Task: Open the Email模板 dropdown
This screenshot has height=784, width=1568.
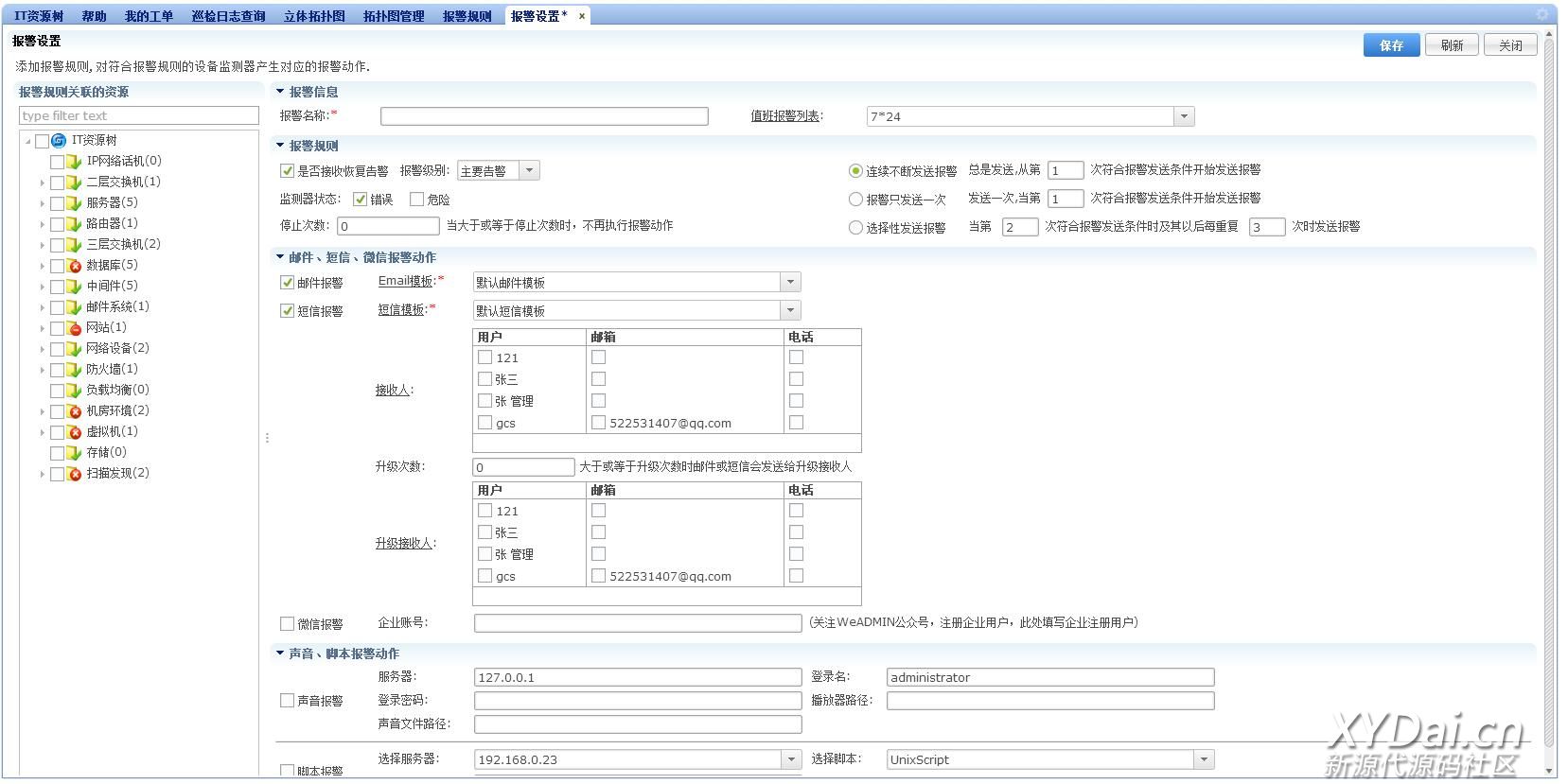Action: 791,282
